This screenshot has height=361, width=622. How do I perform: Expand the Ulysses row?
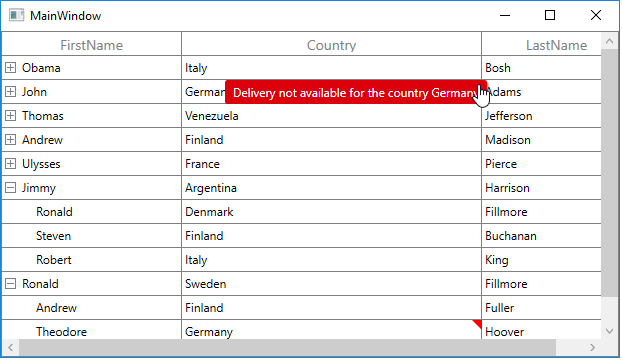coord(11,164)
